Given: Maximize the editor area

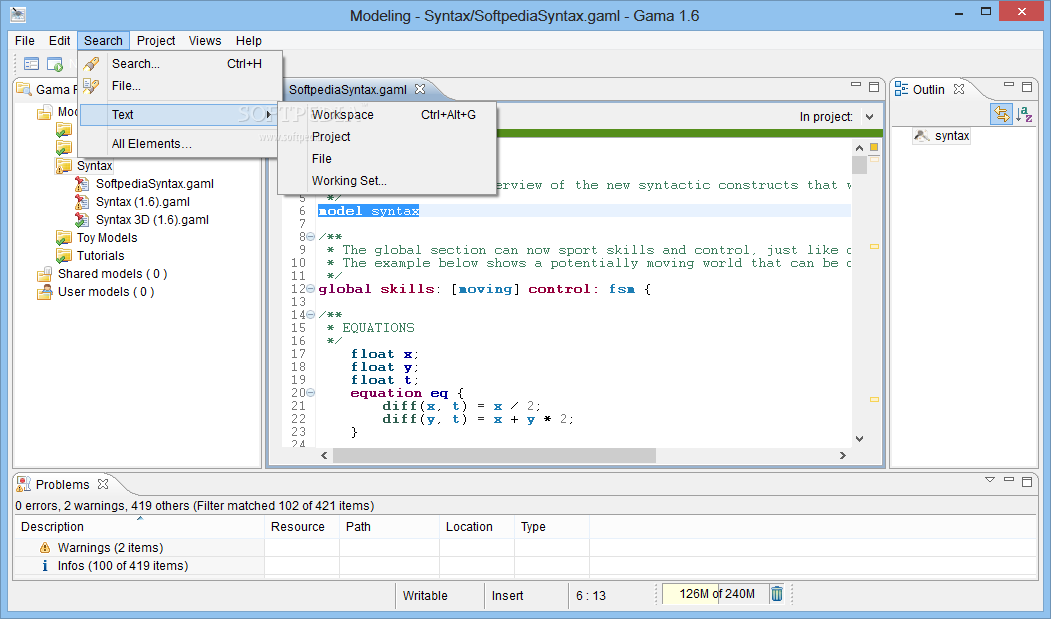Looking at the screenshot, I should coord(874,87).
